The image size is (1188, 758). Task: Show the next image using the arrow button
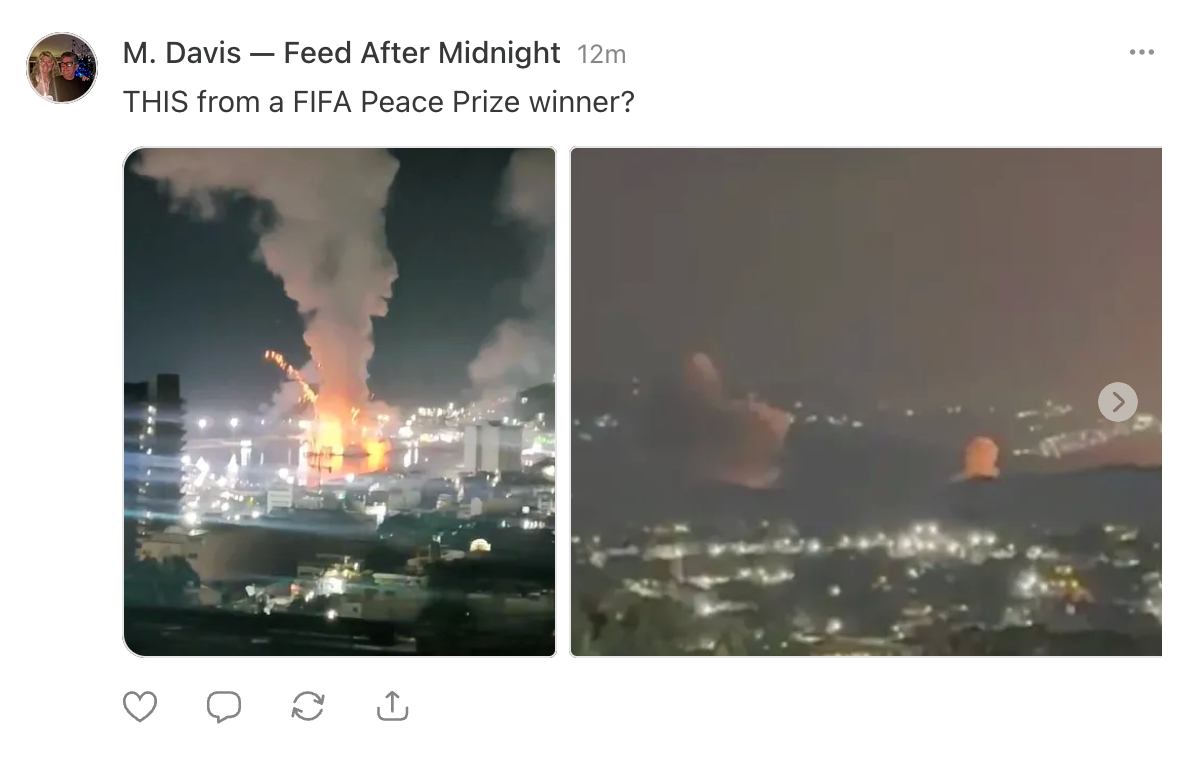tap(1117, 402)
